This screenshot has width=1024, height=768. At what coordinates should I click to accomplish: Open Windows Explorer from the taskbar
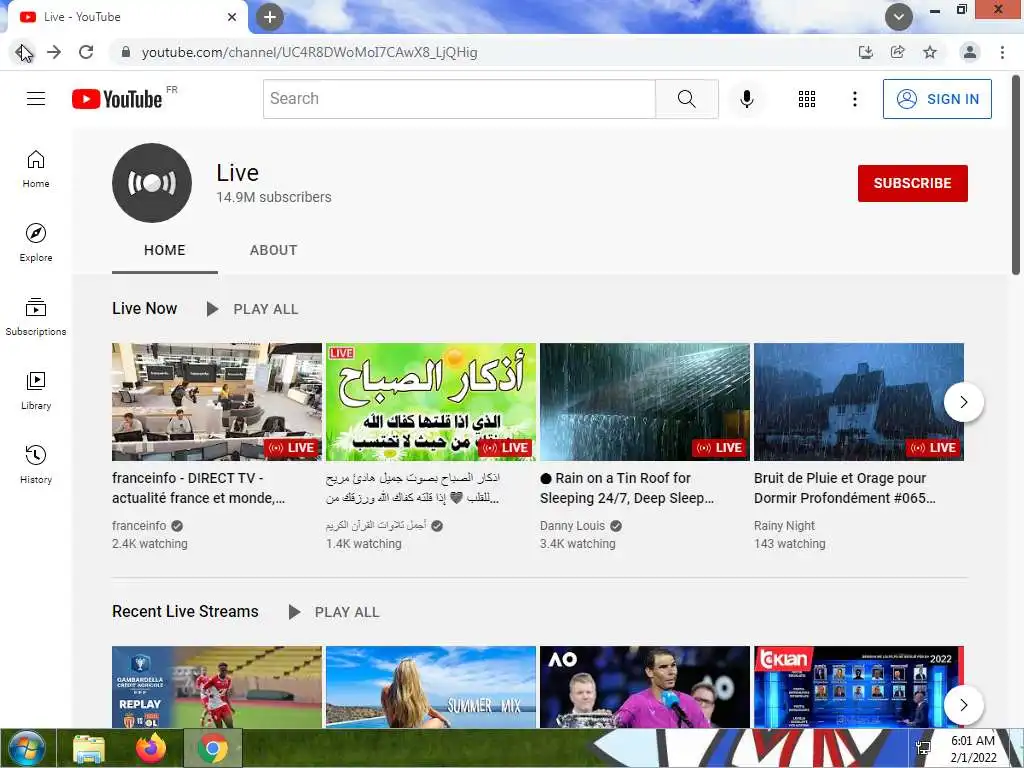click(x=88, y=748)
